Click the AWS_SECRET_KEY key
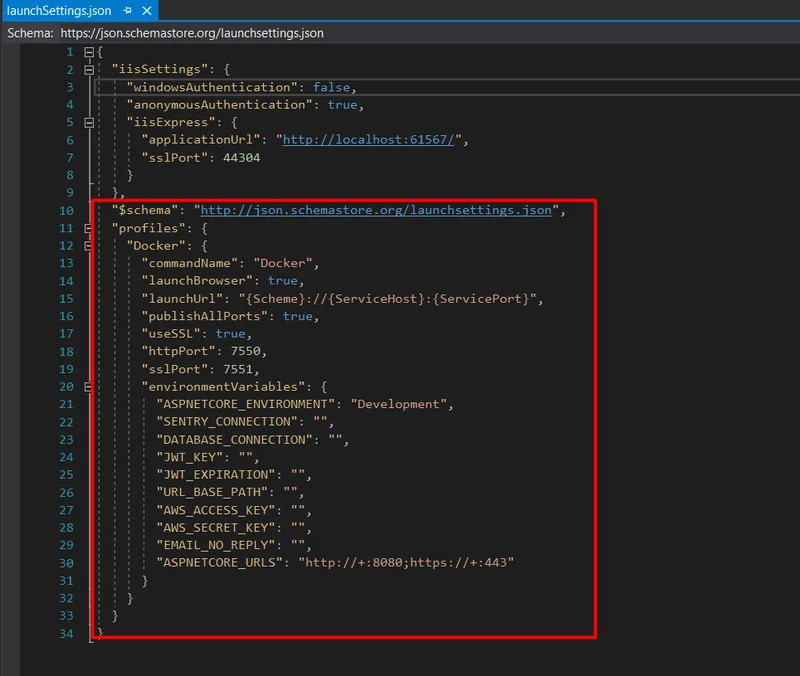Image resolution: width=800 pixels, height=676 pixels. tap(215, 528)
